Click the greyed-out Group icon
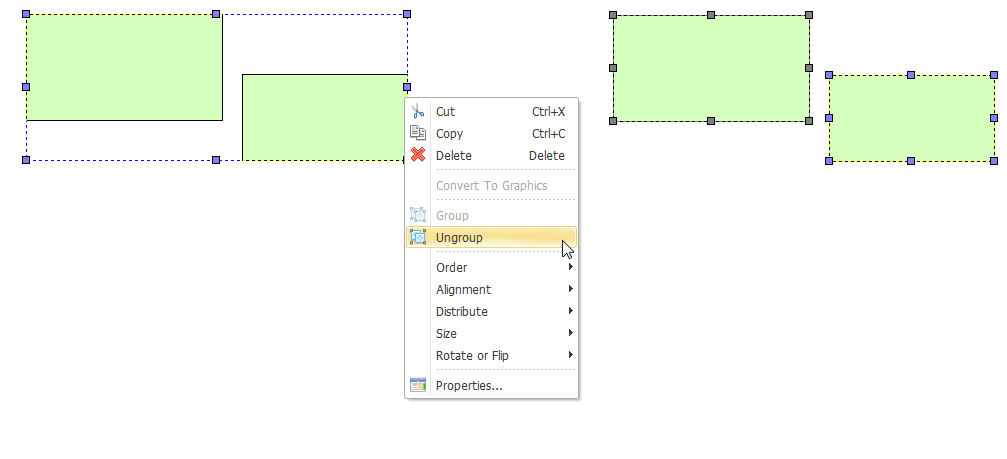 [418, 215]
